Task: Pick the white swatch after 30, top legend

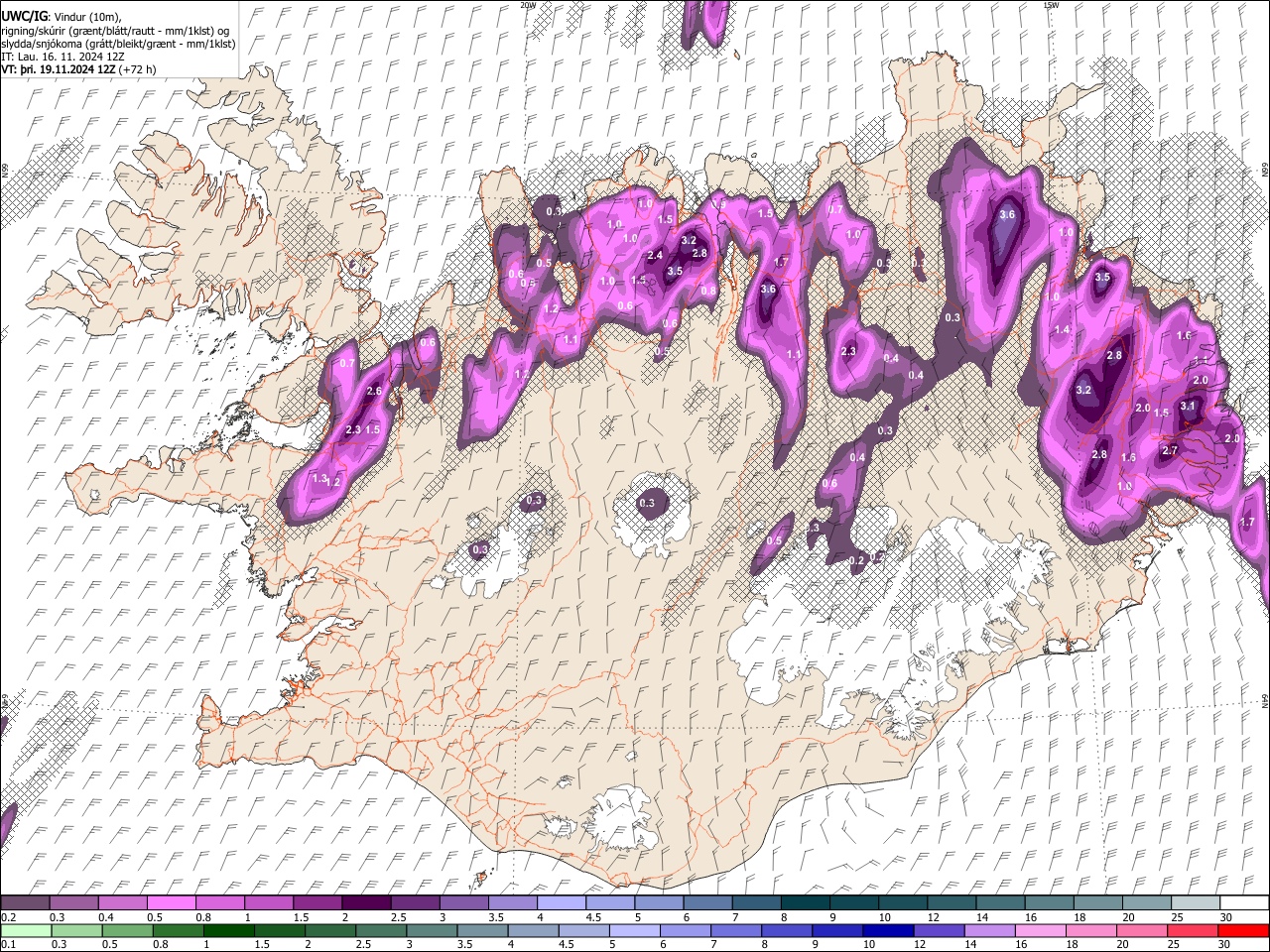Action: (1245, 902)
